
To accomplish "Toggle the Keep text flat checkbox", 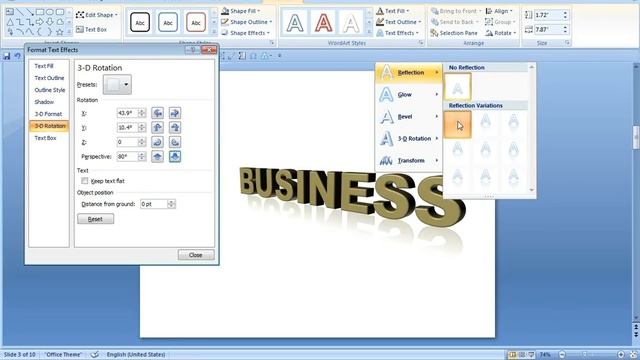I will tap(84, 181).
